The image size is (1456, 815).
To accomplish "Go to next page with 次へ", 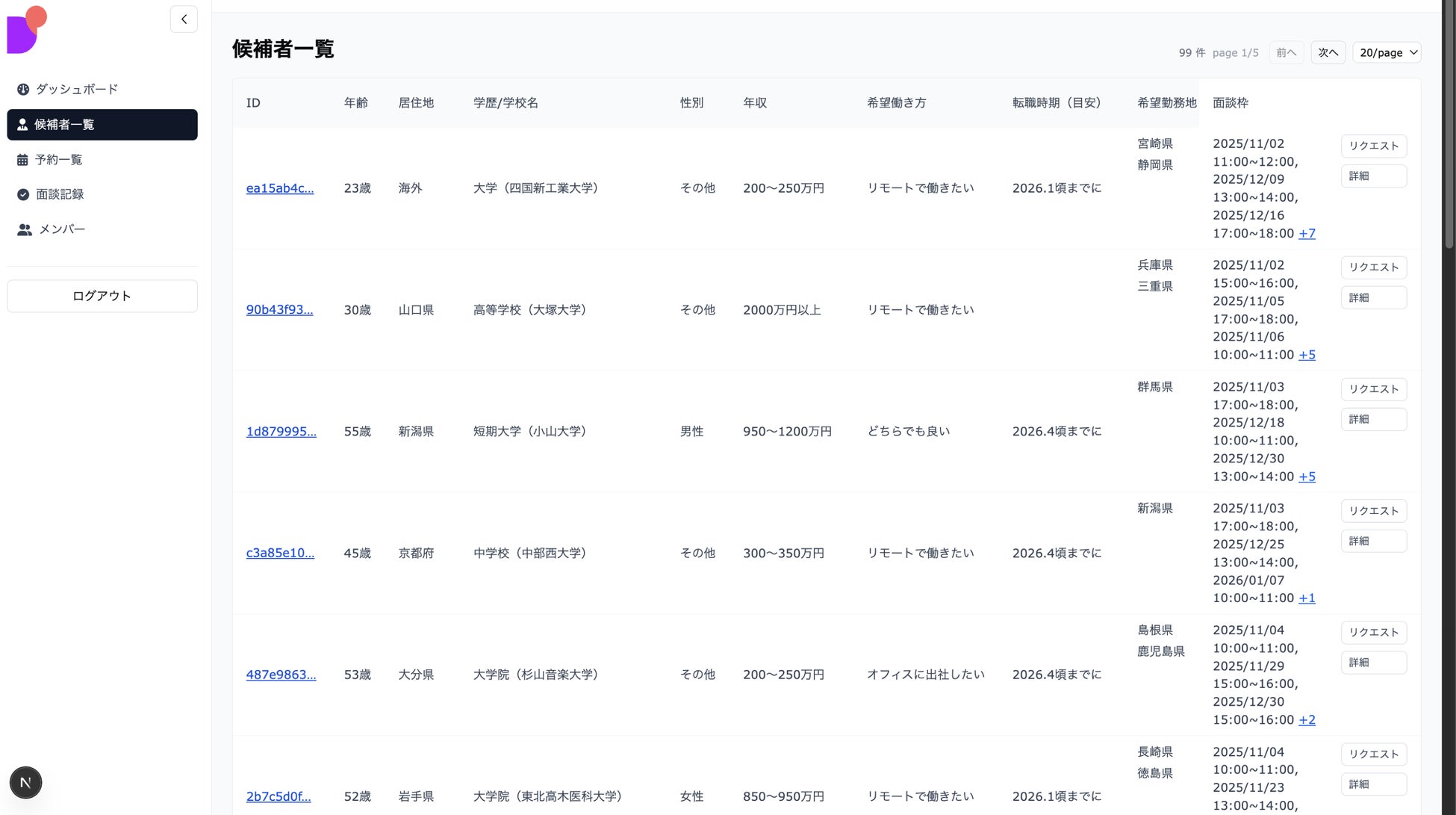I will click(1328, 52).
